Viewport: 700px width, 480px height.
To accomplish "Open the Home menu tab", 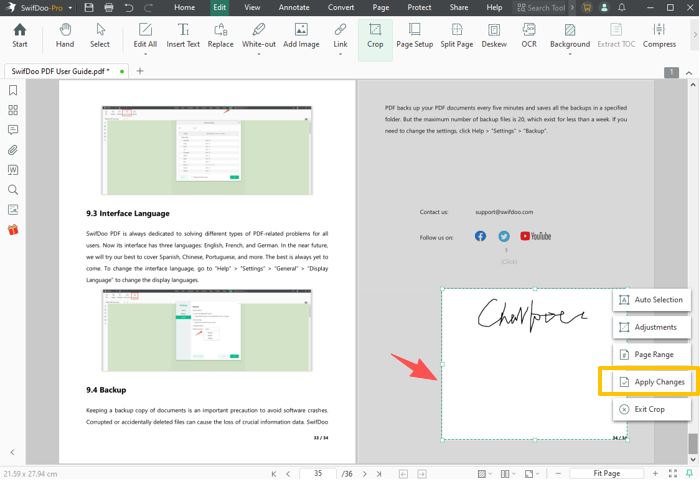I will pyautogui.click(x=184, y=8).
